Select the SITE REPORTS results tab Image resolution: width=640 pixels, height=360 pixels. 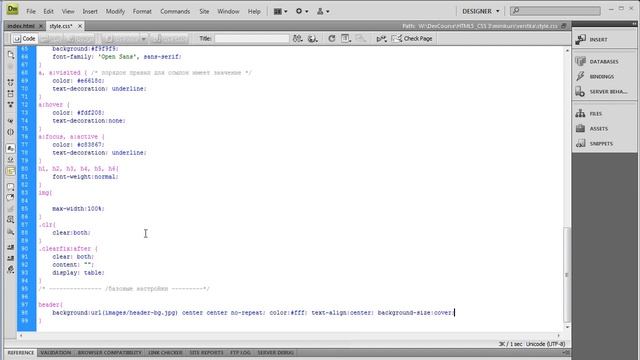[x=206, y=353]
